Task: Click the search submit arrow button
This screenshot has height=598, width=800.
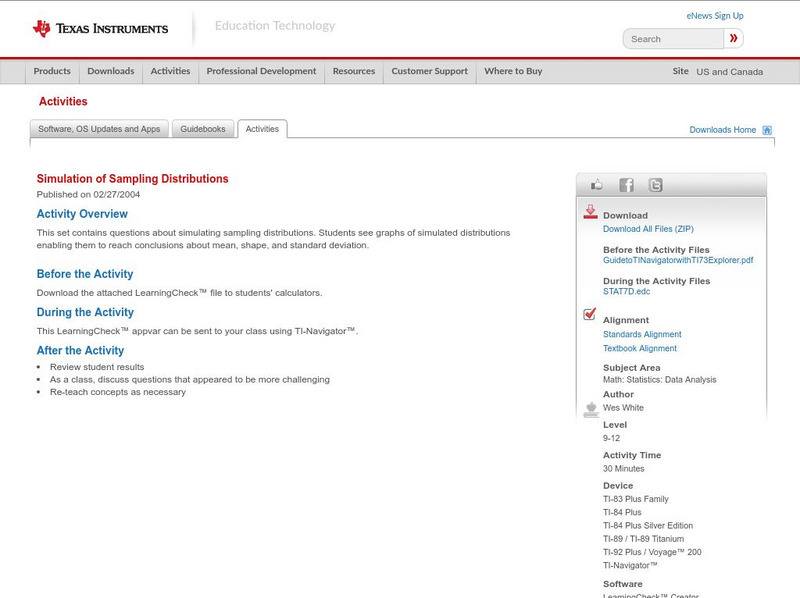Action: click(x=733, y=38)
